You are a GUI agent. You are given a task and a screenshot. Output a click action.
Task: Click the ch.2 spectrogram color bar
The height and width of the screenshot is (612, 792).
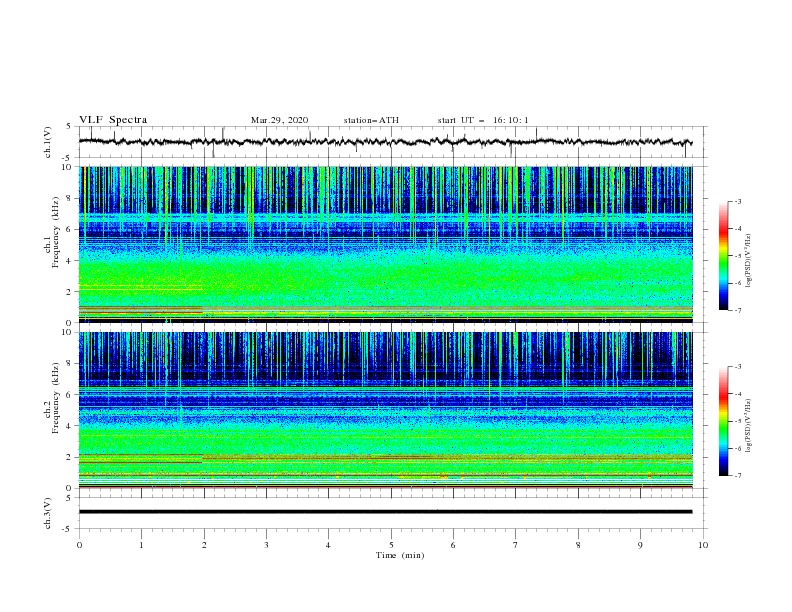pyautogui.click(x=723, y=421)
